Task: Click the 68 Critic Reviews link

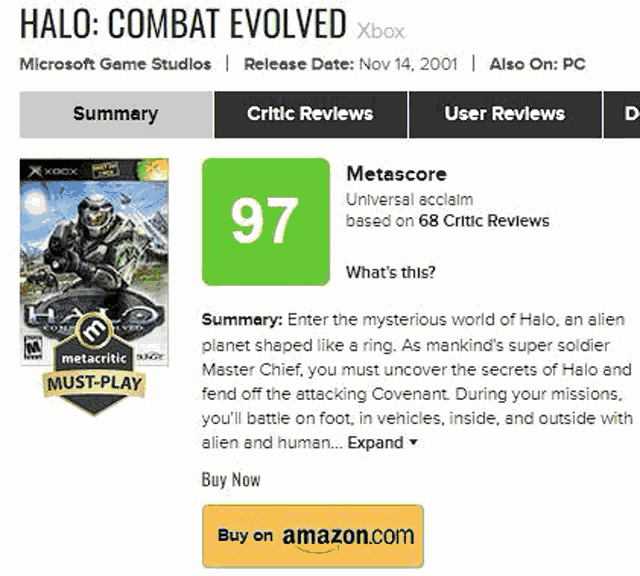Action: point(483,221)
